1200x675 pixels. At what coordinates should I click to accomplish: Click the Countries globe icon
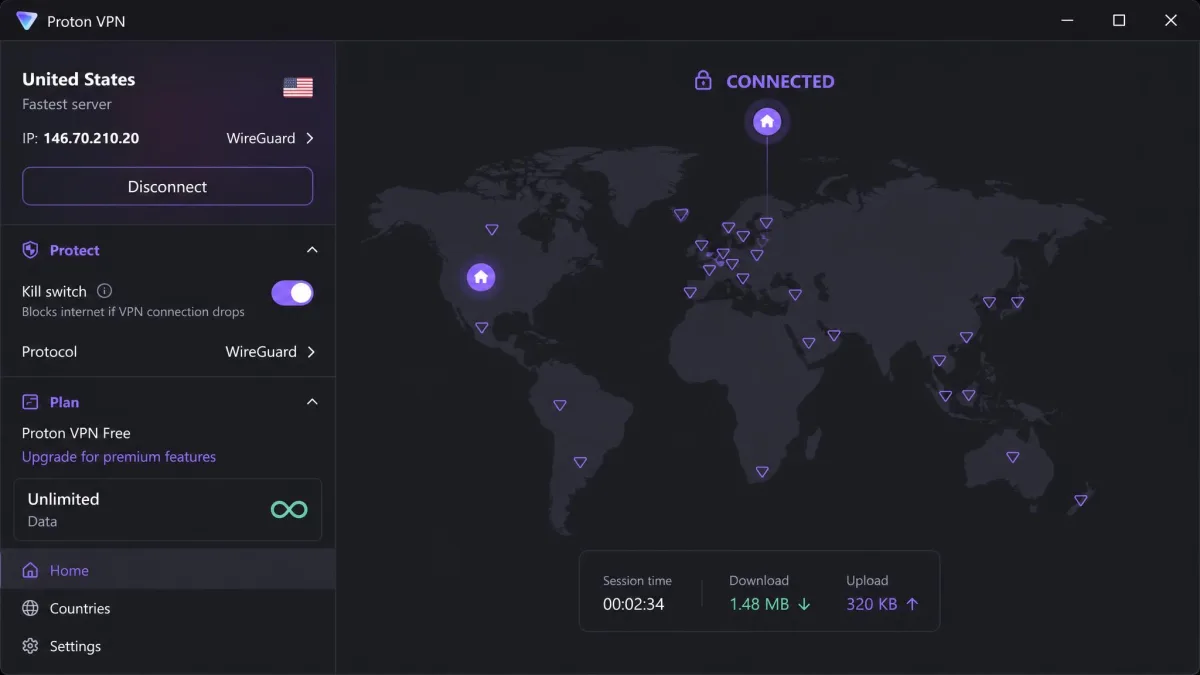click(x=30, y=609)
